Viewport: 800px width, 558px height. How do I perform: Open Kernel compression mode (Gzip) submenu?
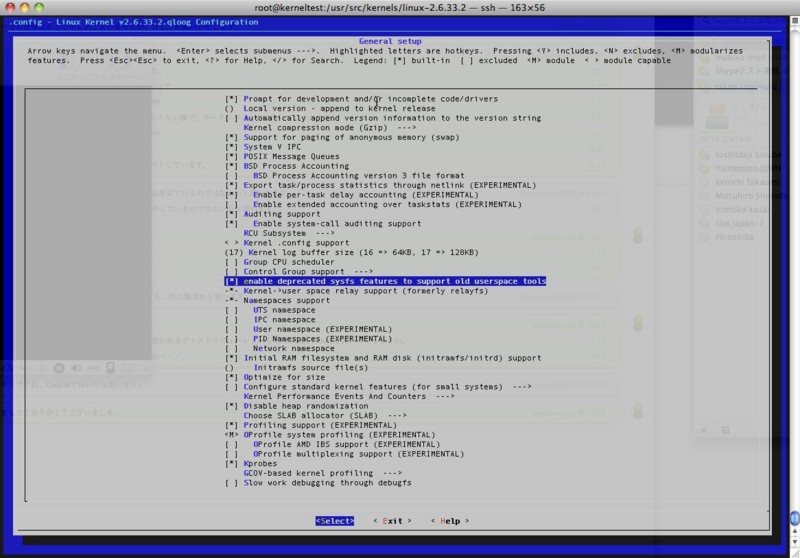330,128
